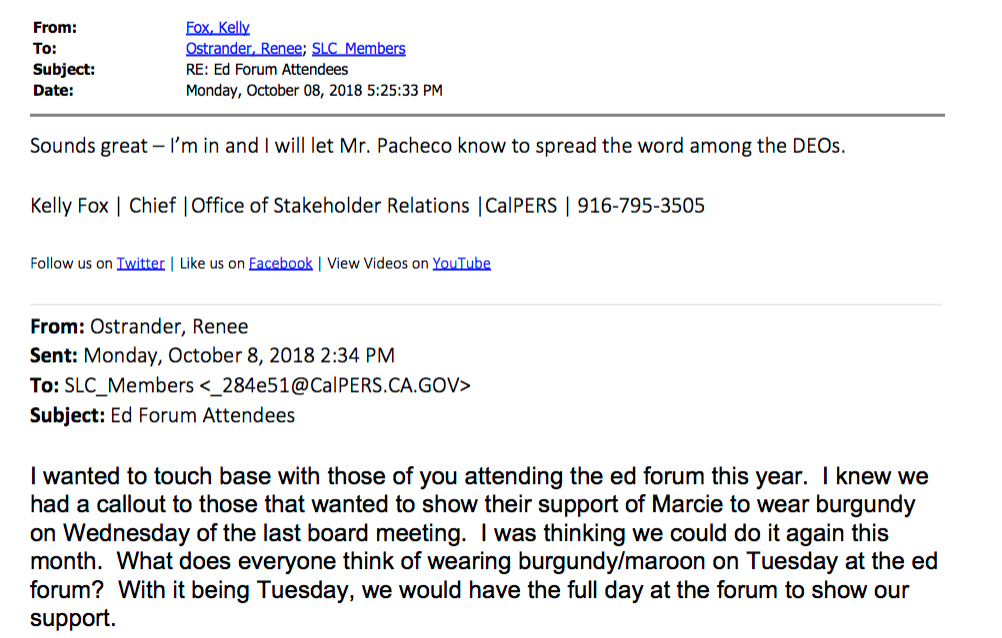Click the date Monday, October 08, 2018
The image size is (1002, 638).
pyautogui.click(x=274, y=91)
